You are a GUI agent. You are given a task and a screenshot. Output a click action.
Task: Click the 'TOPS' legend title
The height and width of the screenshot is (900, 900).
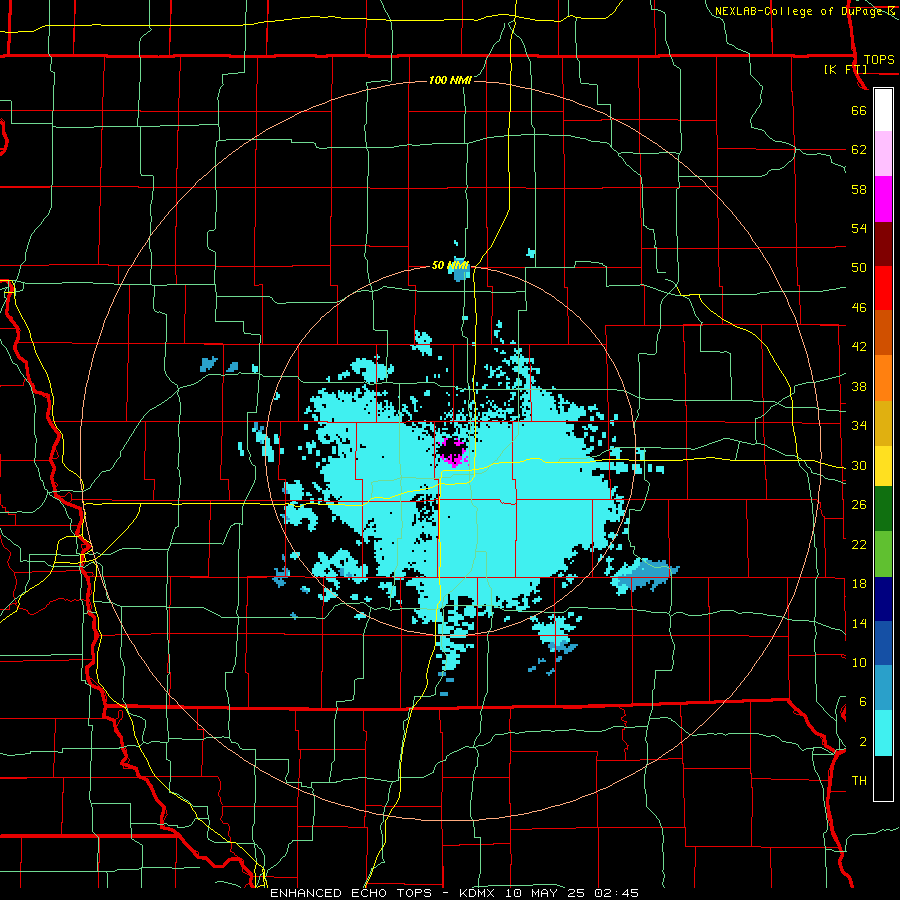point(879,60)
